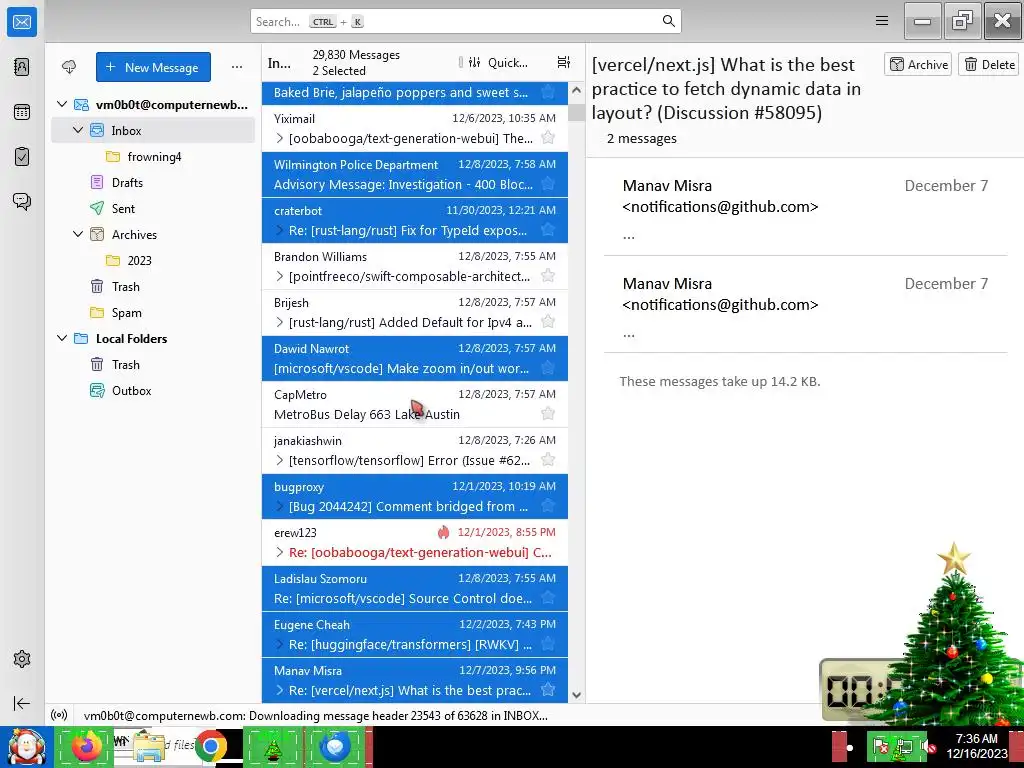Expand the erew123 oobabooga thread
The image size is (1024, 768).
[x=280, y=552]
